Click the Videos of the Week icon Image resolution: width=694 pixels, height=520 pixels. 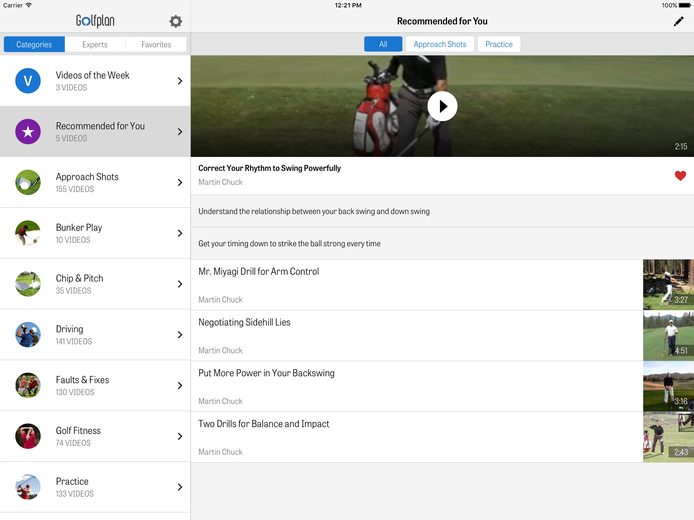point(28,81)
